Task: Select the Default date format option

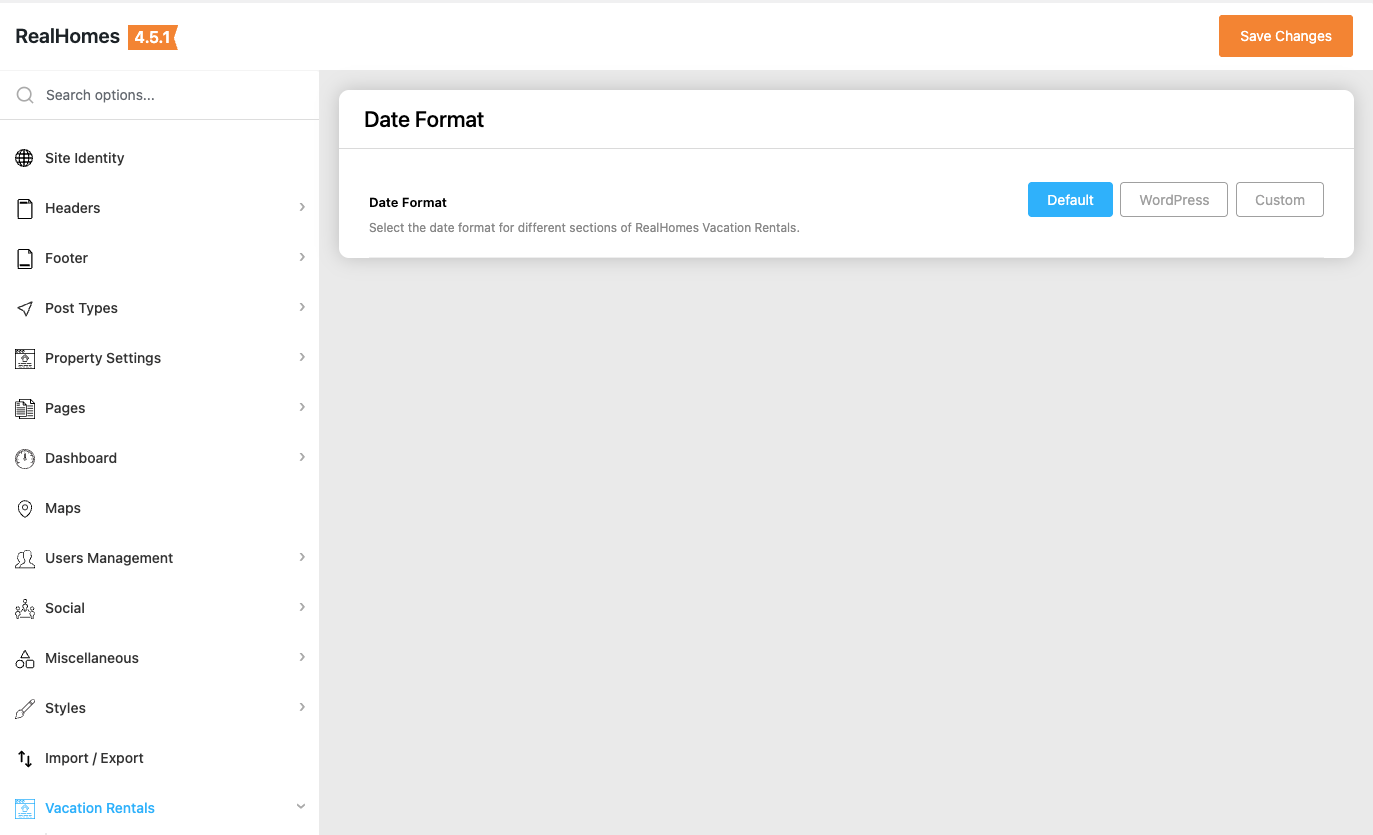Action: 1070,200
